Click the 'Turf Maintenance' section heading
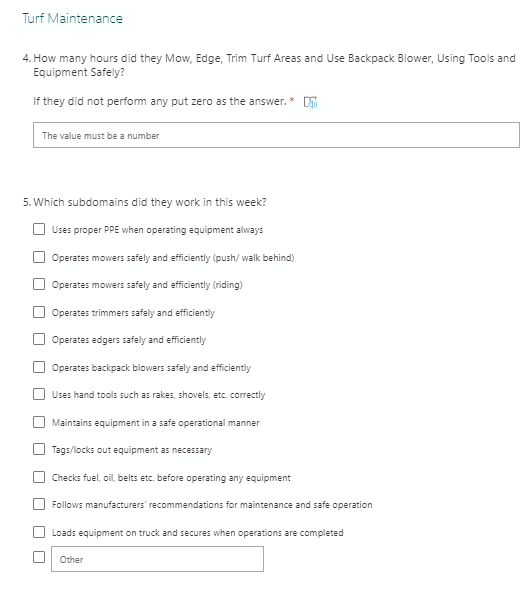 tap(72, 18)
